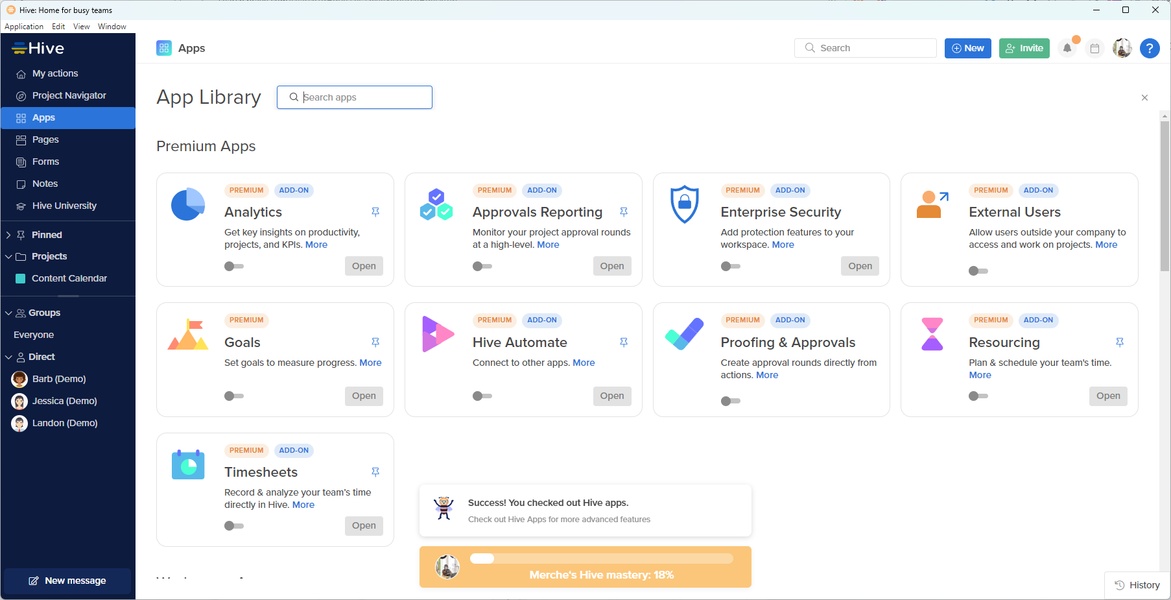The width and height of the screenshot is (1171, 600).
Task: Open the help question mark icon
Action: (x=1150, y=48)
